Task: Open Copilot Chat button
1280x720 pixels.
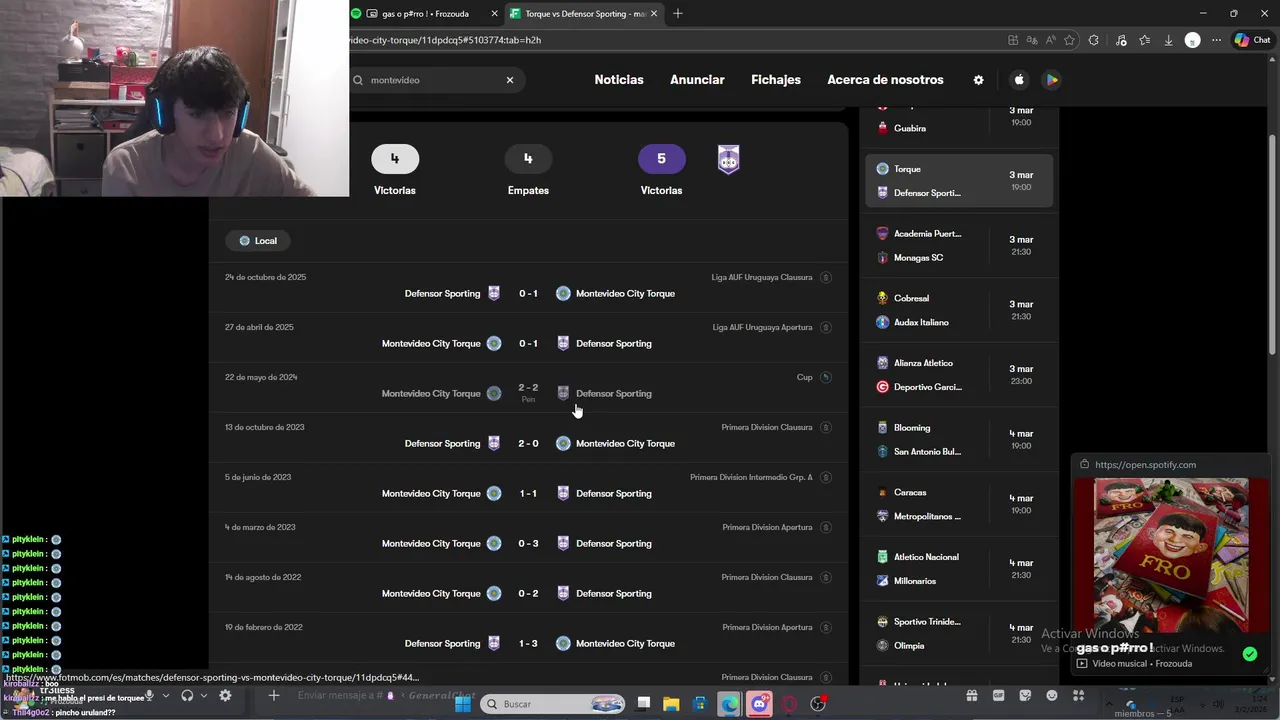Action: click(1252, 40)
